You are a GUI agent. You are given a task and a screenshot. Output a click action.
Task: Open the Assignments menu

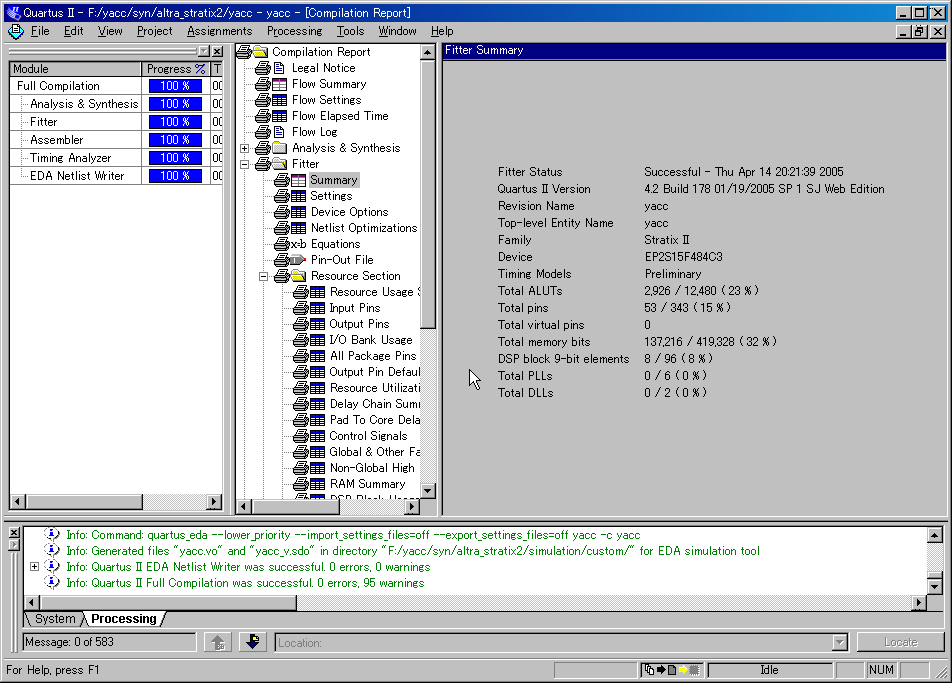coord(220,31)
